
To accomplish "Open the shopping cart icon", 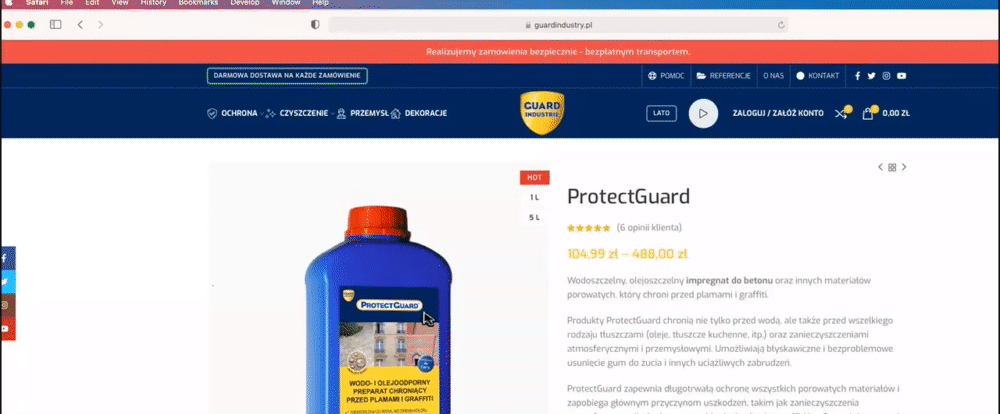I will [x=867, y=114].
